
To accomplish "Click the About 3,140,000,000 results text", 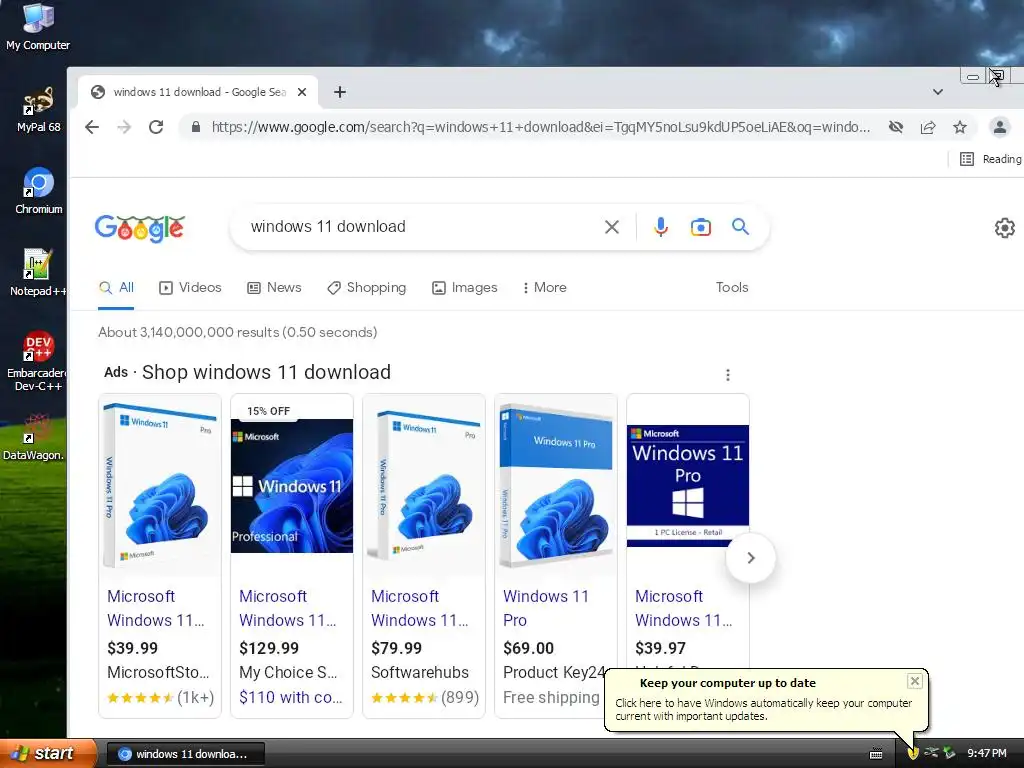I will coord(238,332).
